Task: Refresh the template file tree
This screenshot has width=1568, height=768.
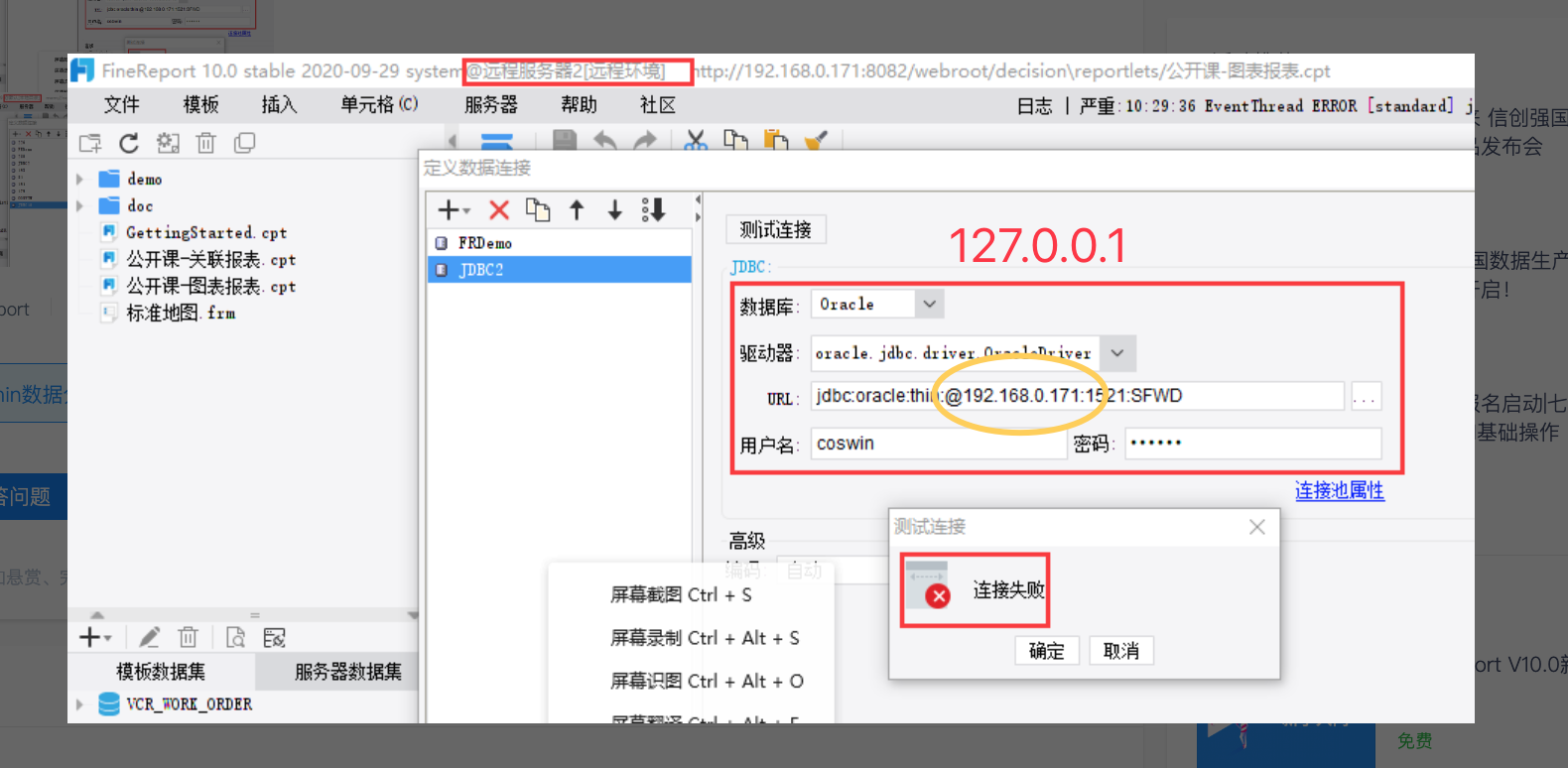Action: [129, 143]
